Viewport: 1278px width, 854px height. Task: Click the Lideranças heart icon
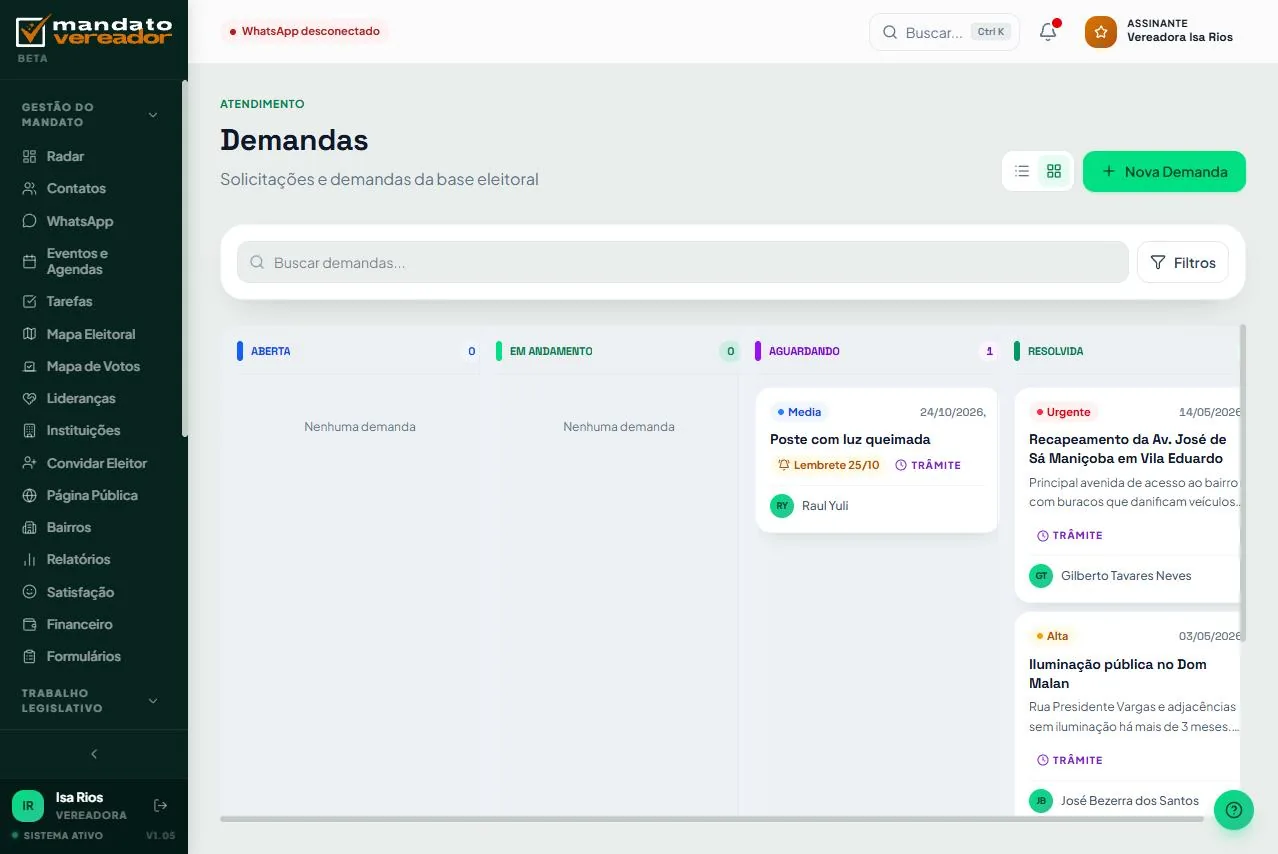coord(29,398)
